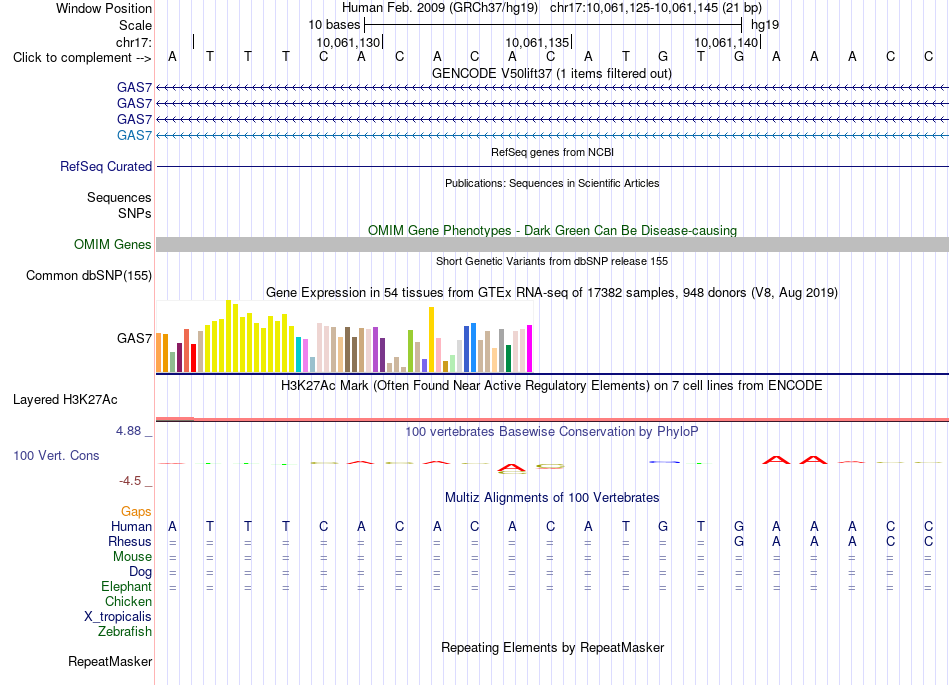Click the 10,061,140 ruler coordinate
The height and width of the screenshot is (685, 950).
point(726,42)
